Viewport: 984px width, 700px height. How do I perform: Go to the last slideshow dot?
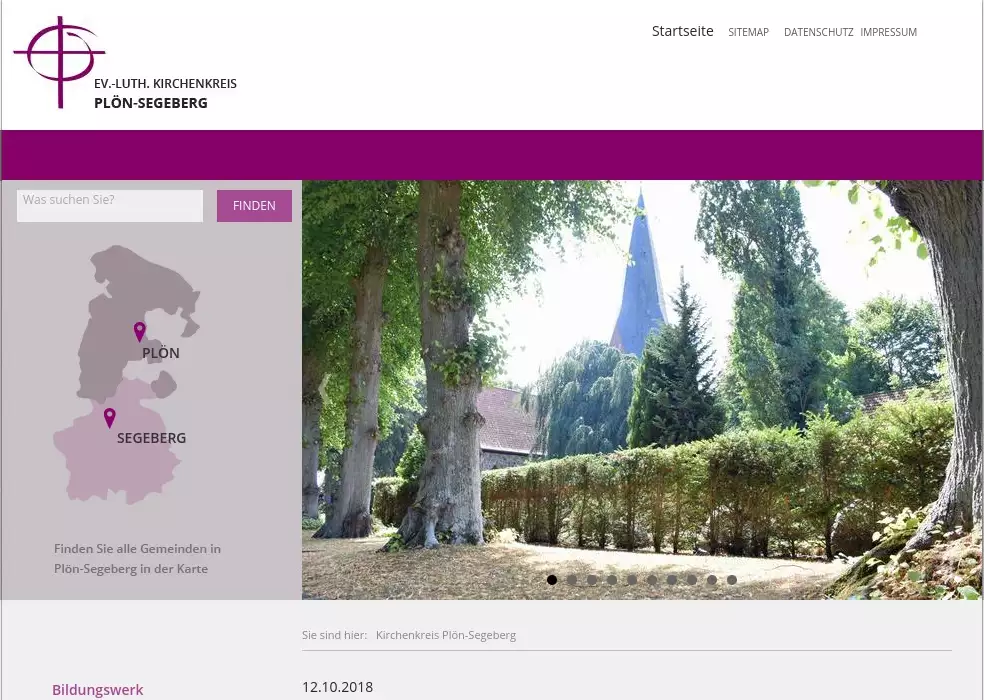coord(732,580)
